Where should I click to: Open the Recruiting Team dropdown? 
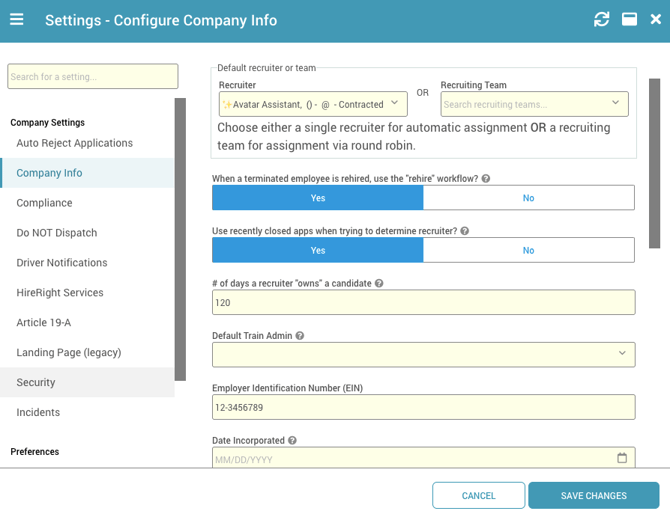point(615,103)
